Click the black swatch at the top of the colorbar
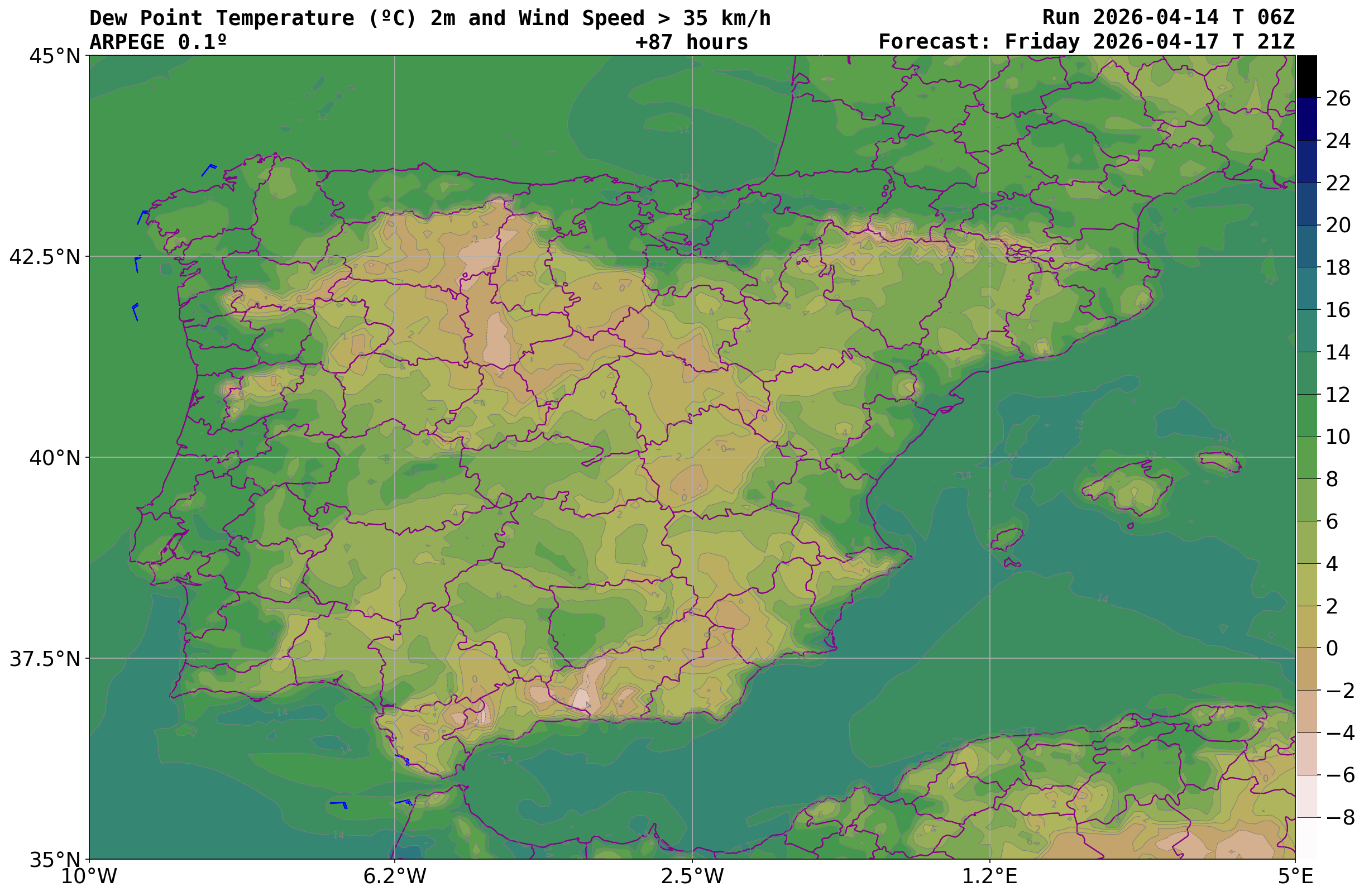The width and height of the screenshot is (1364, 896). pos(1306,76)
